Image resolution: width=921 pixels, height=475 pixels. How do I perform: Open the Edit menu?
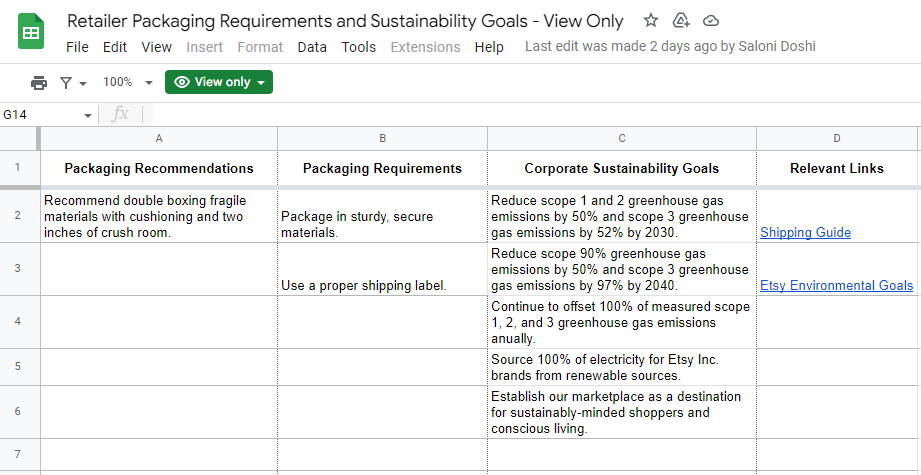[115, 47]
